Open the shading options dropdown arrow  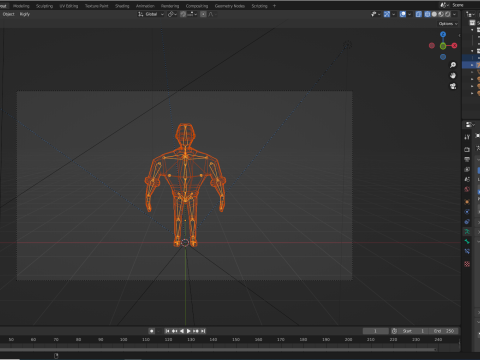[454, 14]
